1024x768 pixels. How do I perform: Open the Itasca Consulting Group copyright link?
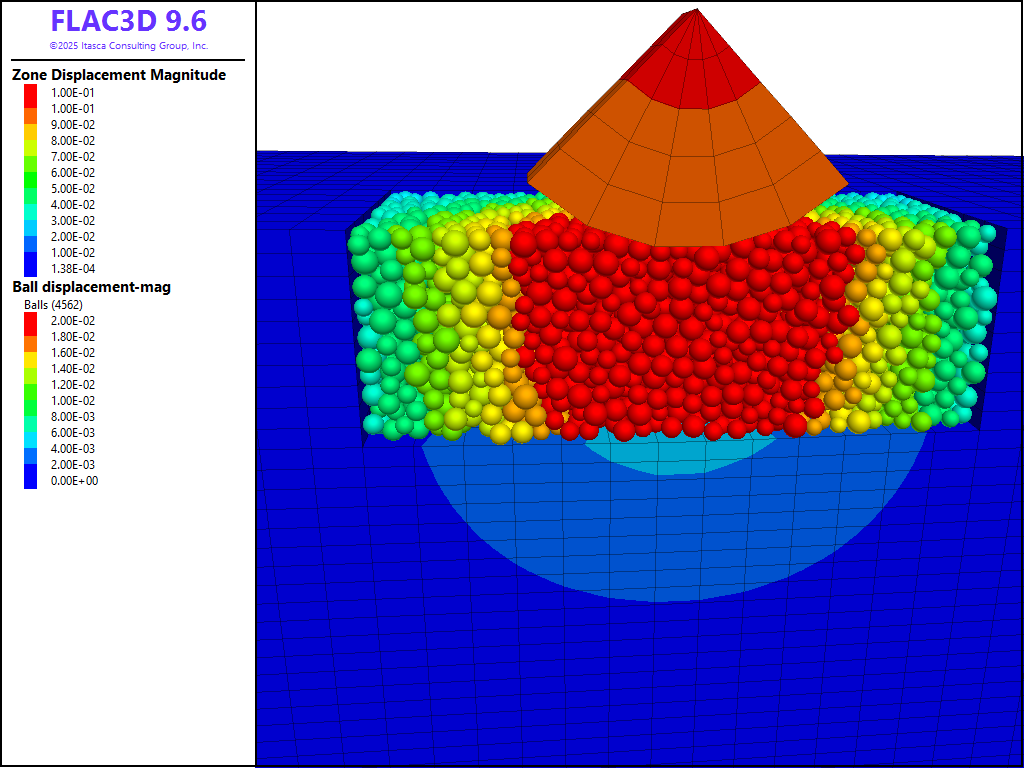pos(128,46)
